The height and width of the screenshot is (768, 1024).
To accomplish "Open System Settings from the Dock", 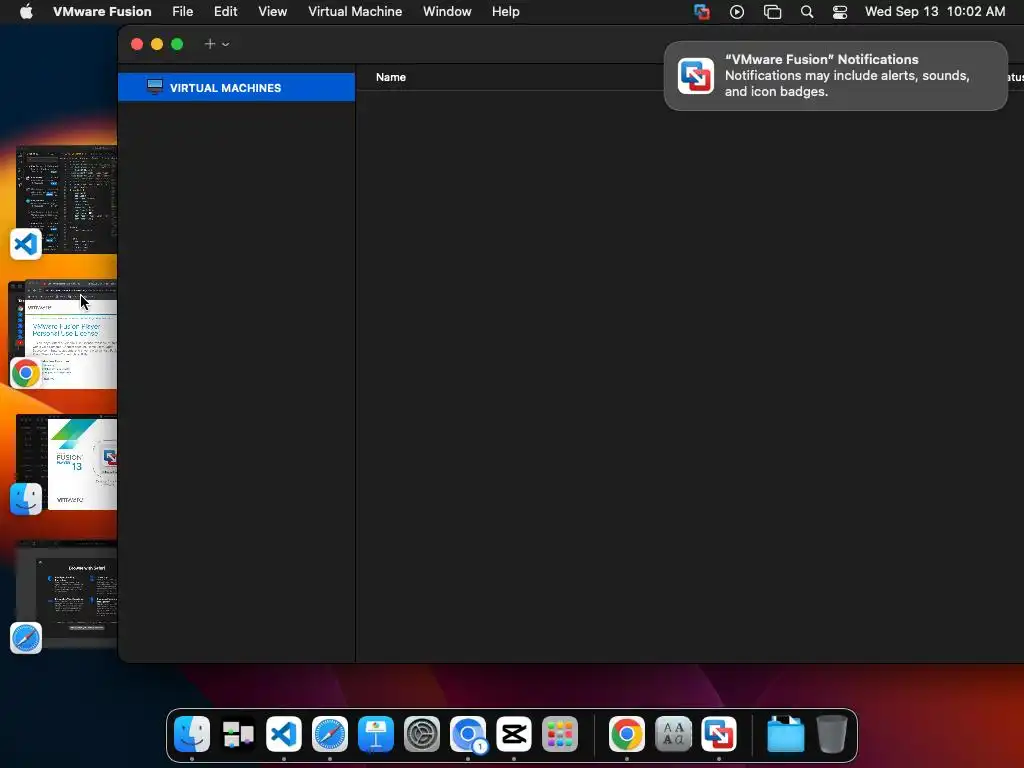I will click(x=422, y=734).
